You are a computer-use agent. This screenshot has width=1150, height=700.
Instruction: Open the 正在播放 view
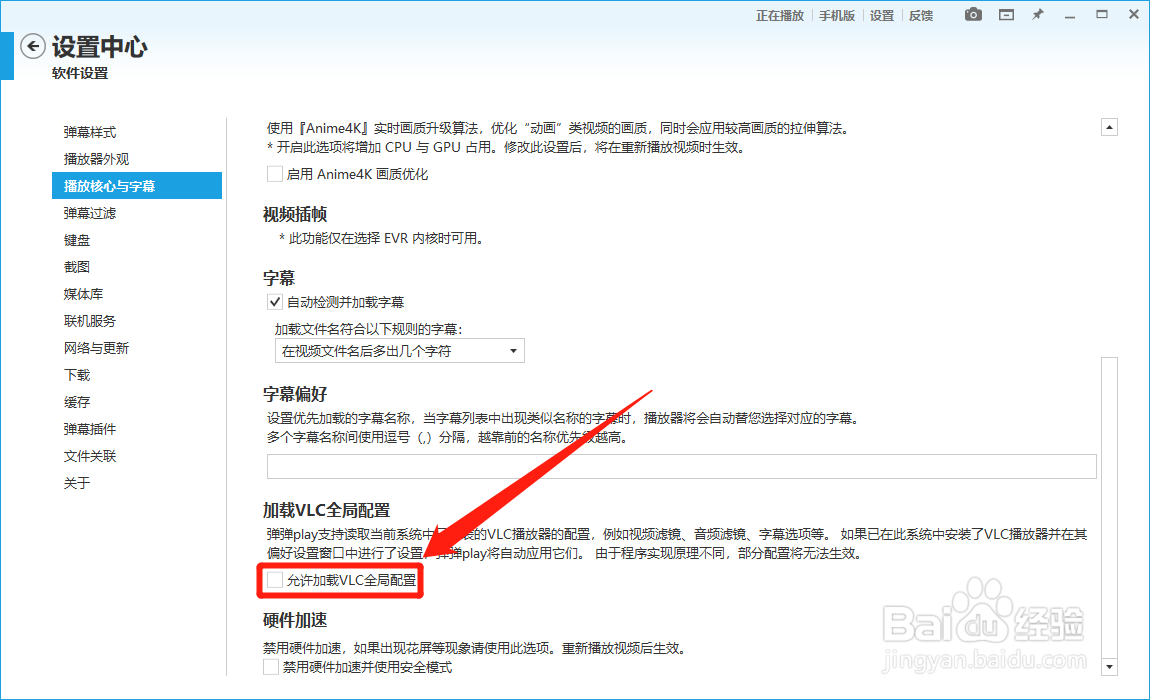click(780, 15)
